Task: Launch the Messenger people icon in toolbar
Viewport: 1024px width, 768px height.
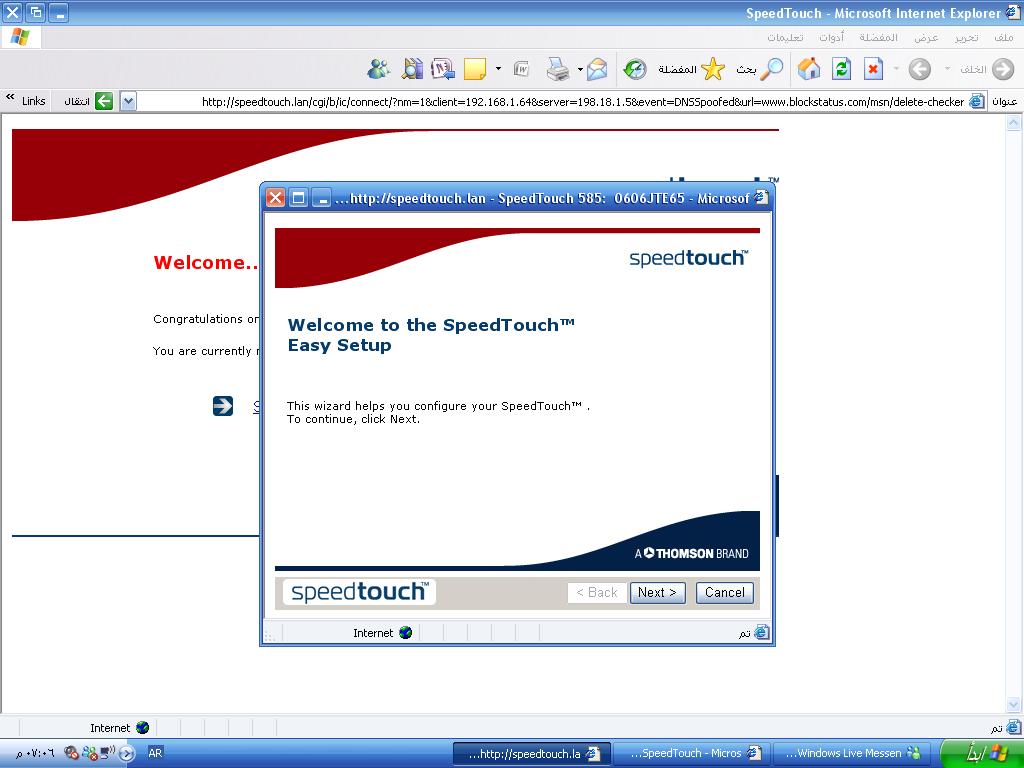Action: (x=379, y=69)
